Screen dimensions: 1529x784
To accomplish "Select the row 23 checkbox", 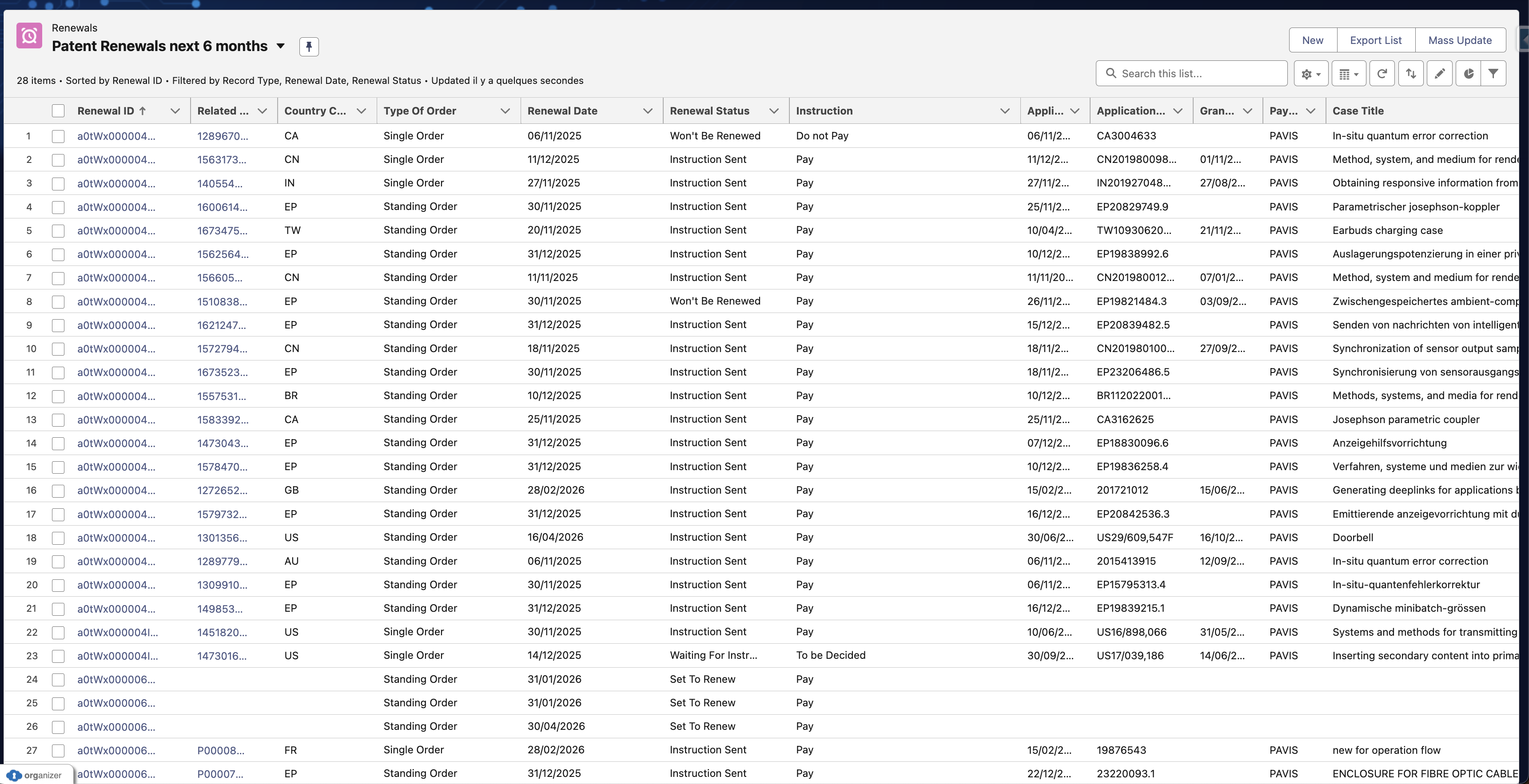I will [x=58, y=656].
